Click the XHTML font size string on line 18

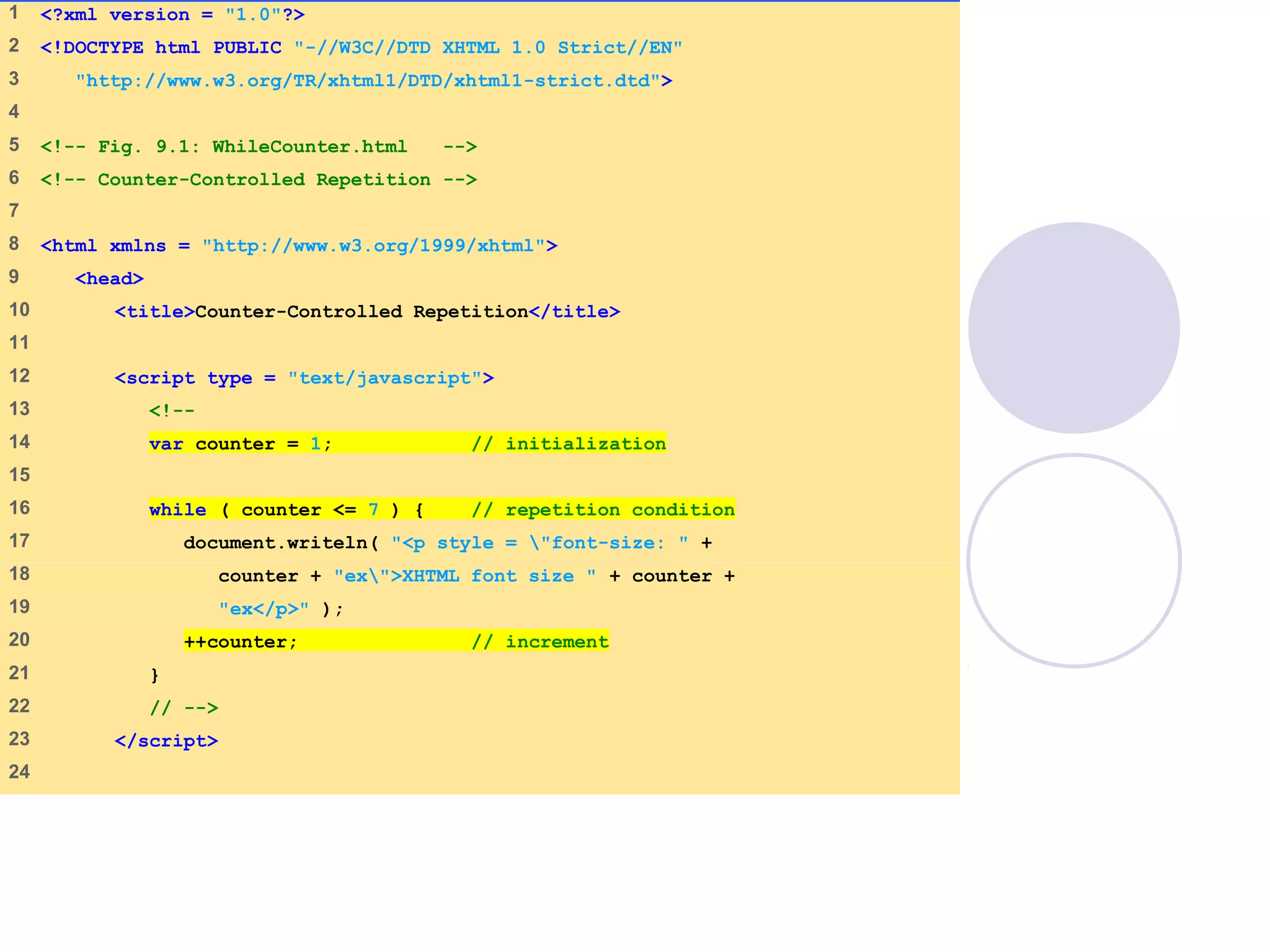point(465,576)
